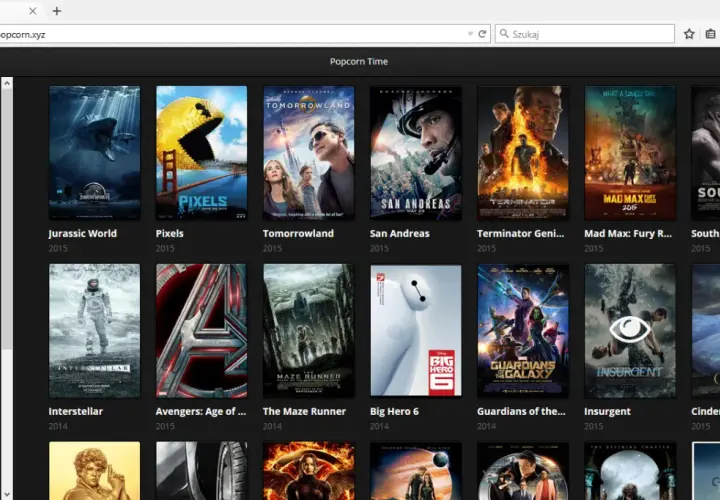Select the 'Interstellar' title text
The image size is (720, 500).
[76, 411]
